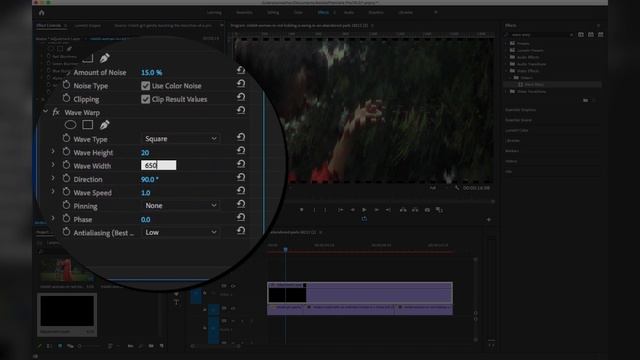The image size is (640, 360).
Task: Open the Antialiasing dropdown showing Low
Action: (x=180, y=232)
